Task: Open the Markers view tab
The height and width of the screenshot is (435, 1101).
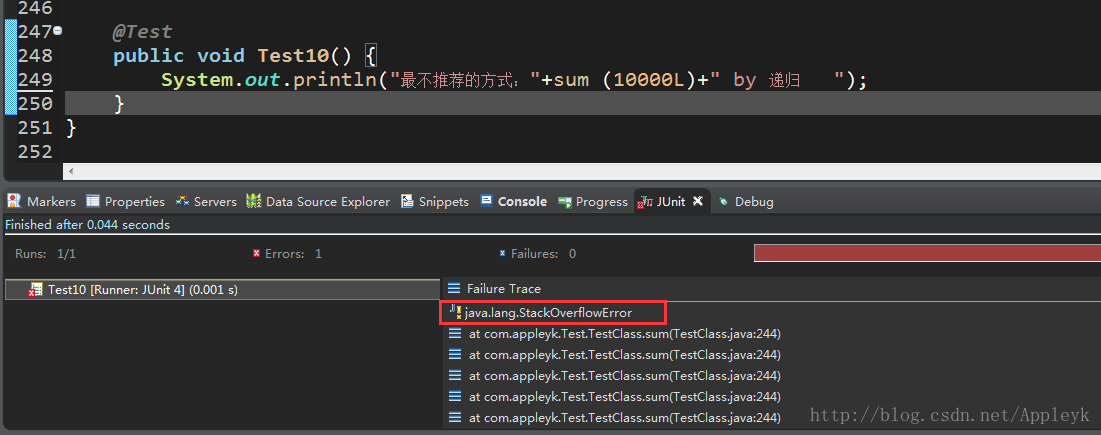Action: pyautogui.click(x=41, y=201)
